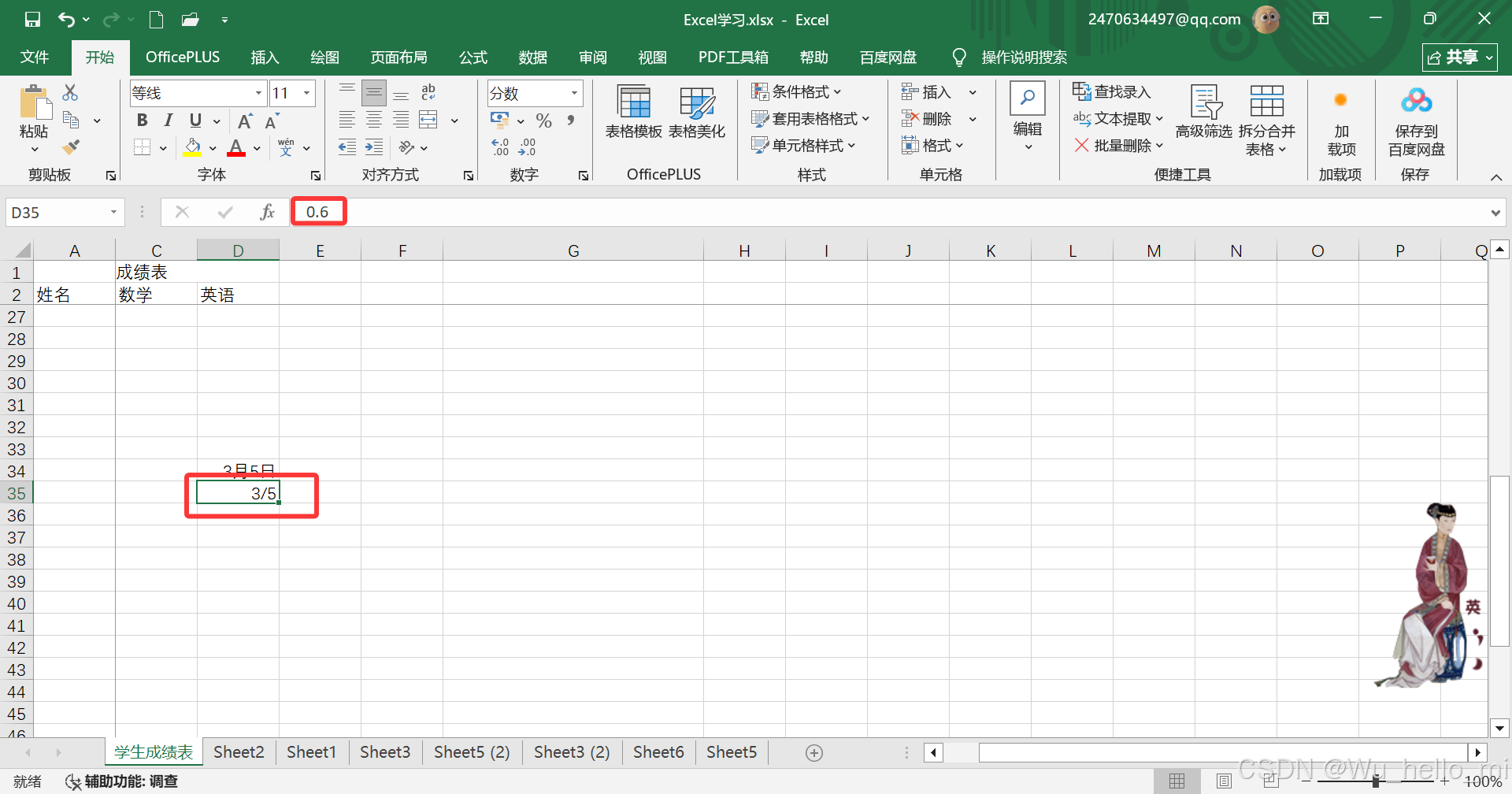This screenshot has height=794, width=1512.
Task: Open the font size dropdown
Action: pyautogui.click(x=307, y=93)
